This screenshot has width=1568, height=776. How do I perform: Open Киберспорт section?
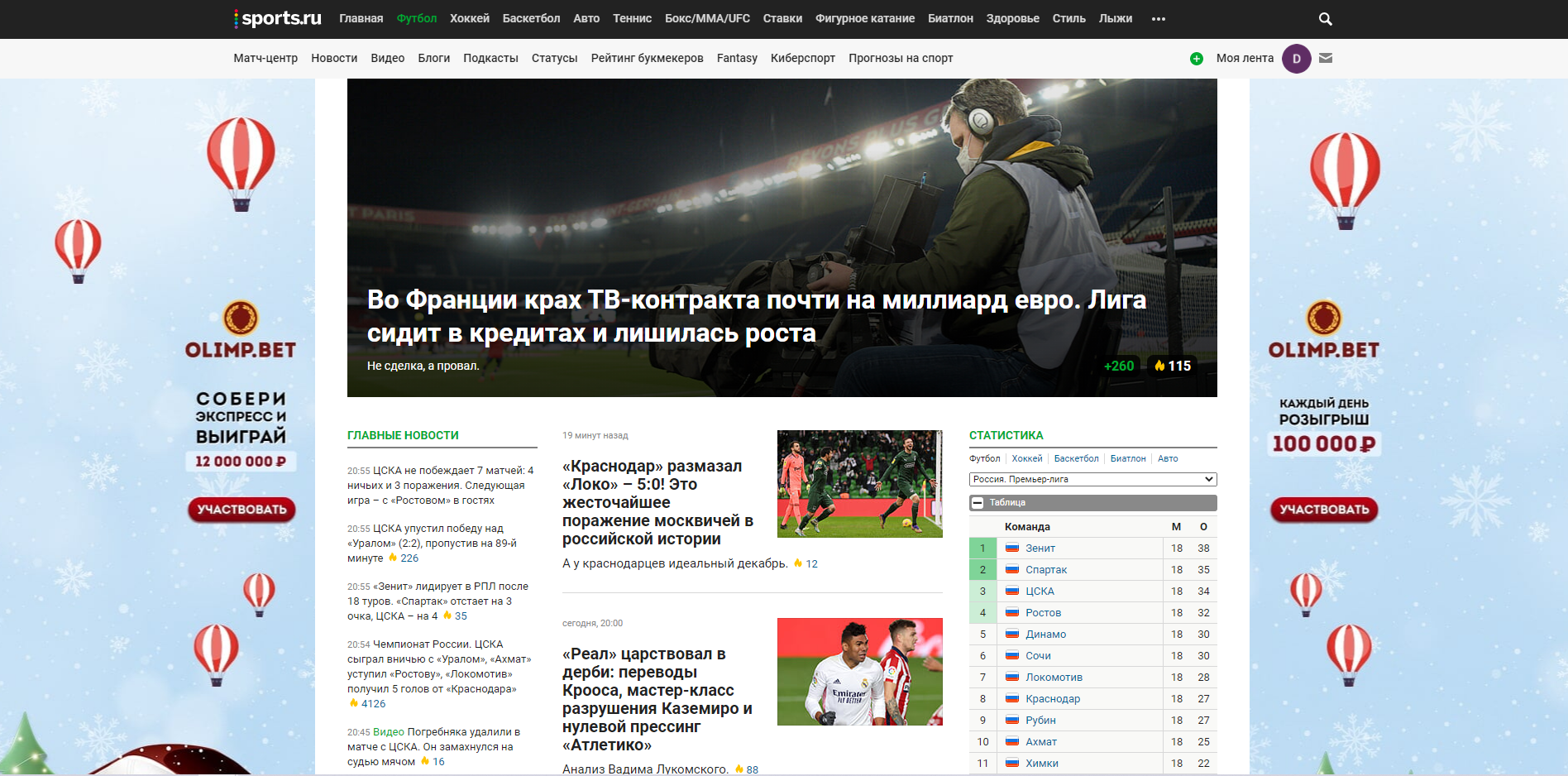802,58
